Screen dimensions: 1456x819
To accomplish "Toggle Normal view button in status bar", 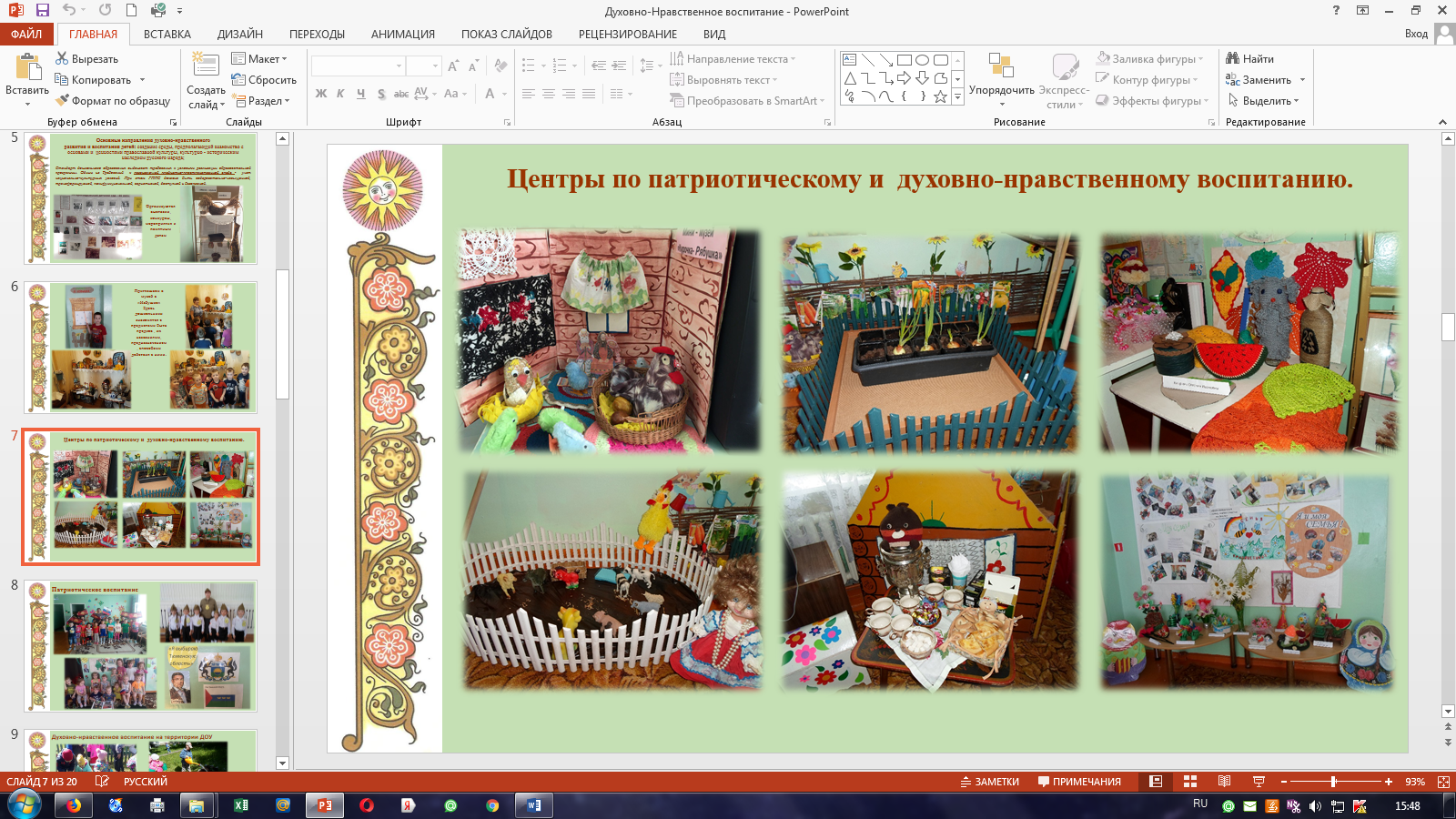I will [1156, 782].
